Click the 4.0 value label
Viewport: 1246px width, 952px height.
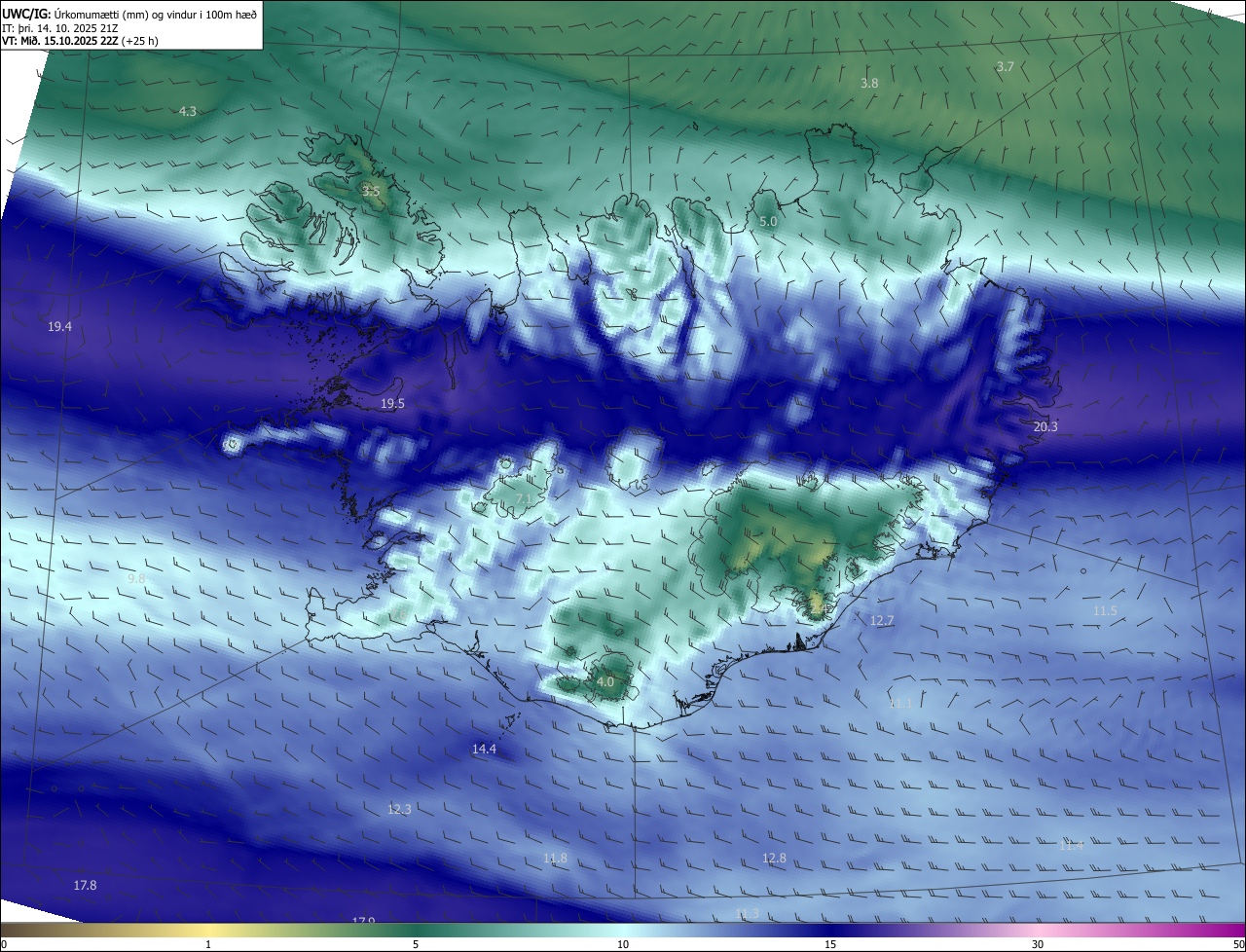tap(605, 681)
